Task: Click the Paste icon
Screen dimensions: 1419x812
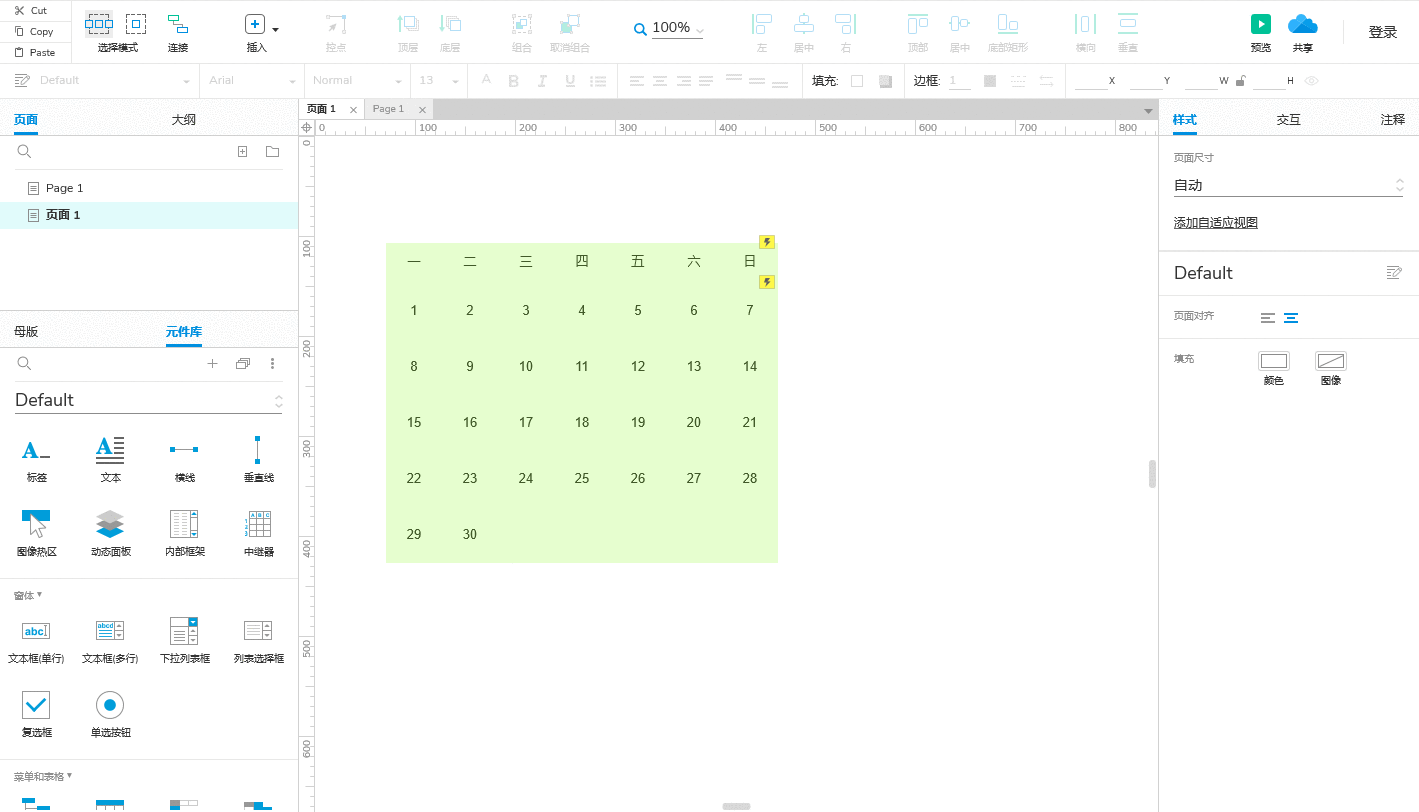Action: pyautogui.click(x=19, y=52)
